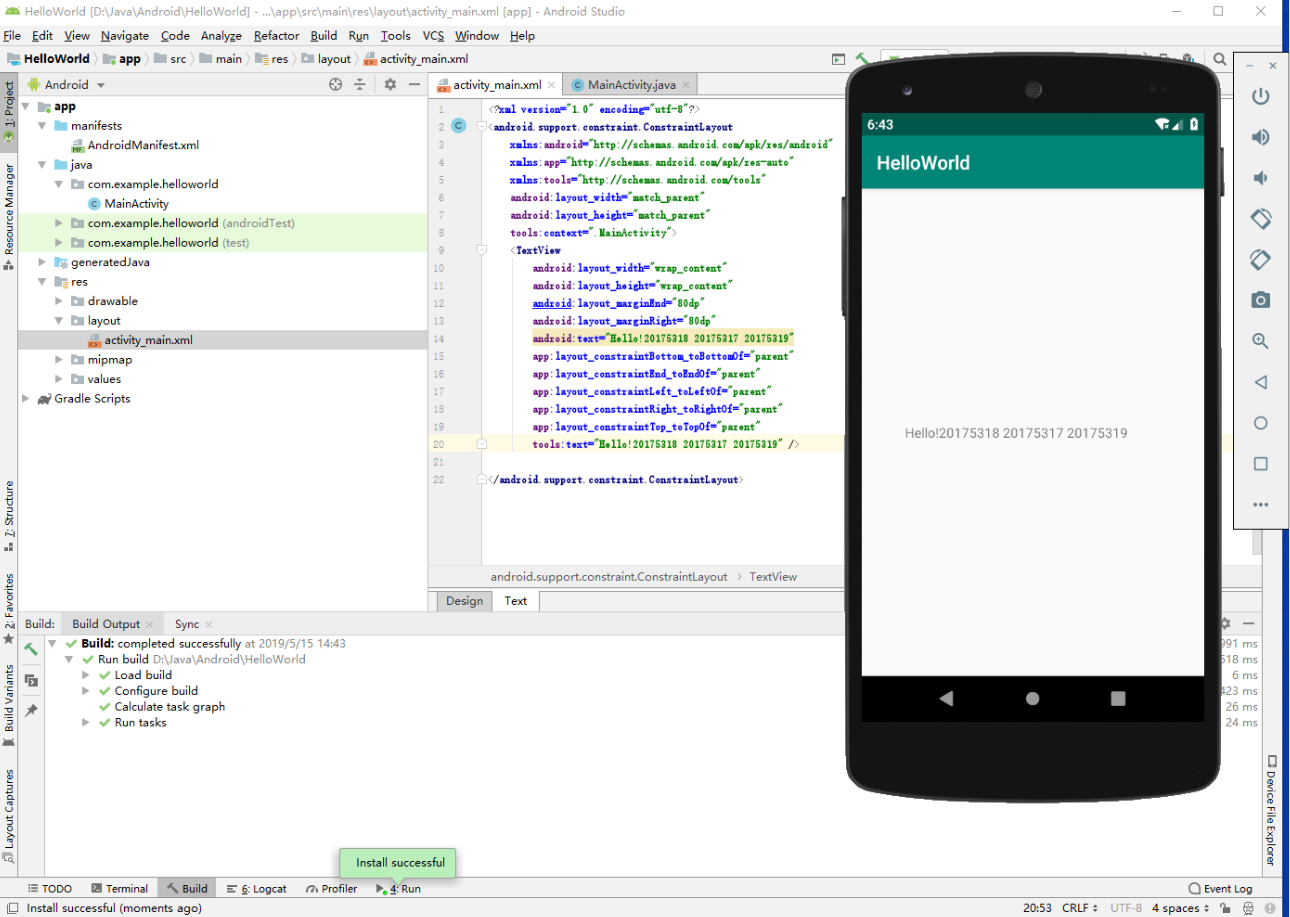Open the Profiler tool window
This screenshot has height=917, width=1290.
click(332, 888)
